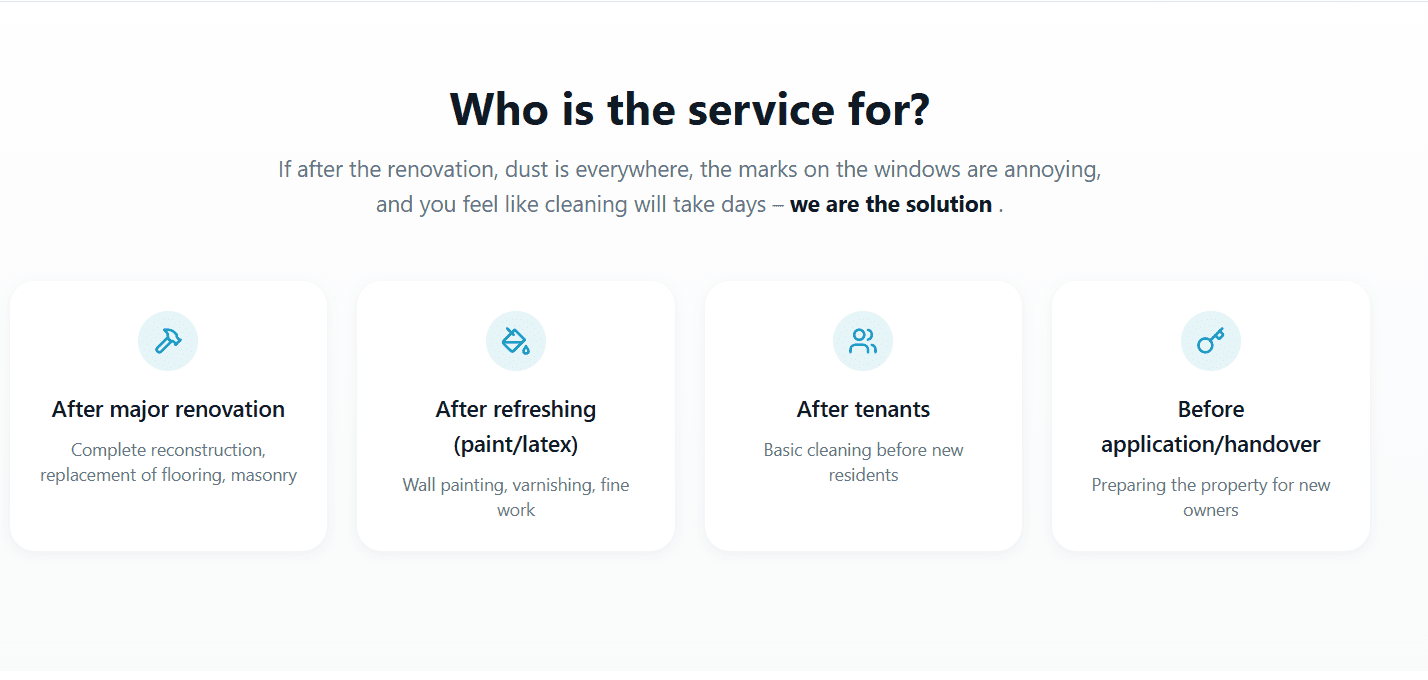Click the paint bucket icon
Screen dimensions: 1428x680
pyautogui.click(x=516, y=341)
